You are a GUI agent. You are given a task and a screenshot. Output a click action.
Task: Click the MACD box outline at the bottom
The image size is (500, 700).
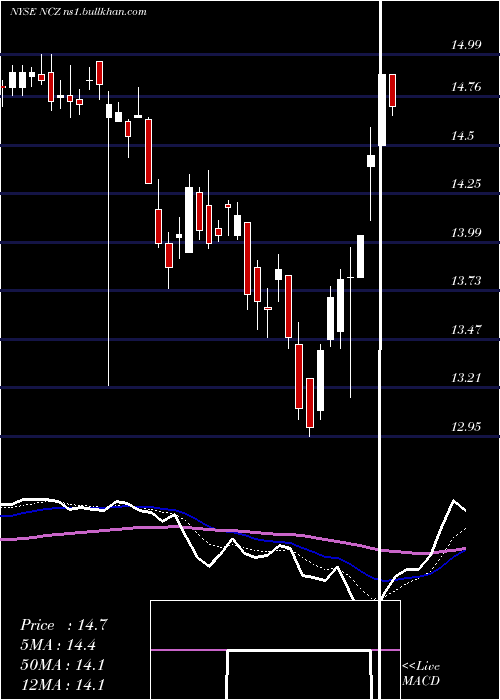pyautogui.click(x=275, y=650)
